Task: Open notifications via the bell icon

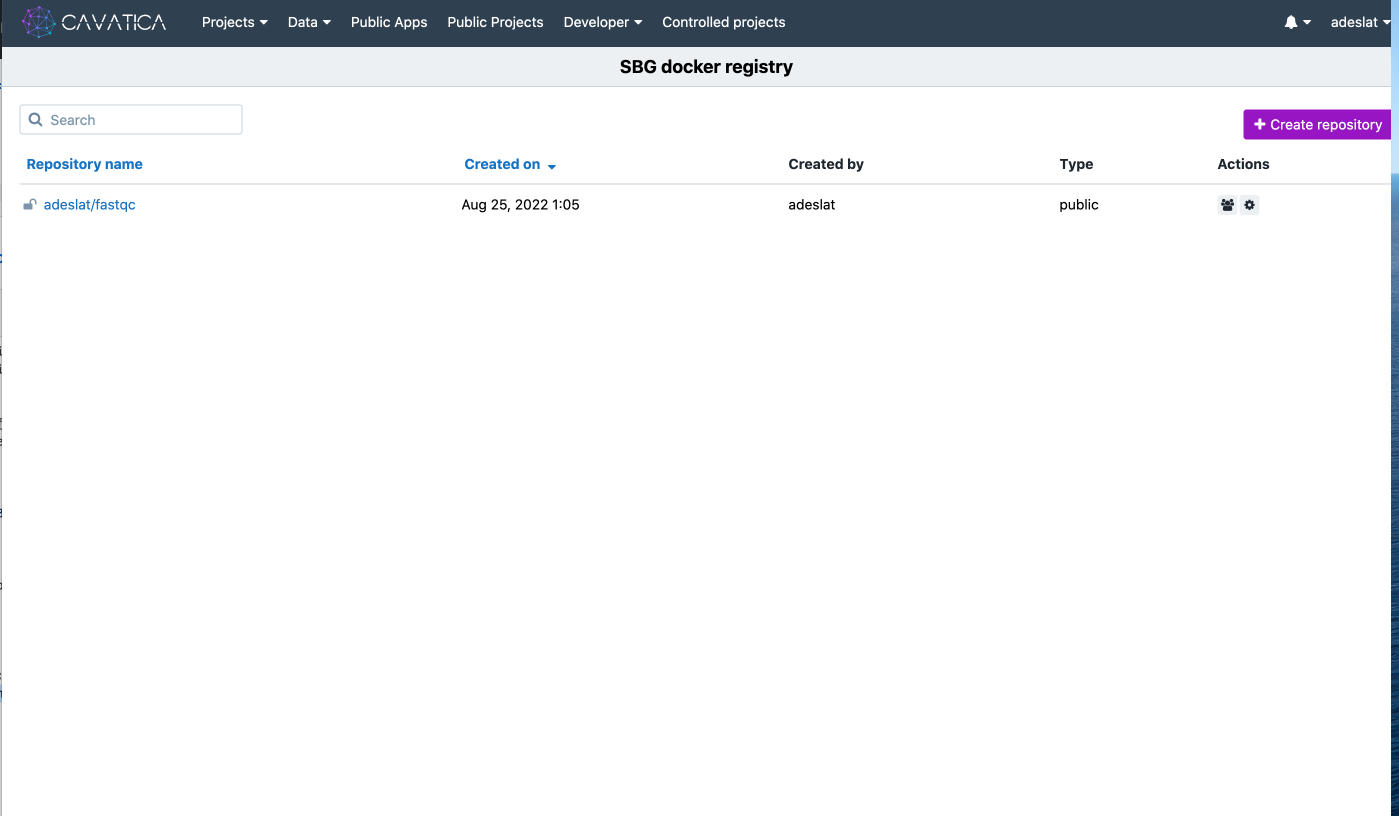Action: pyautogui.click(x=1291, y=21)
